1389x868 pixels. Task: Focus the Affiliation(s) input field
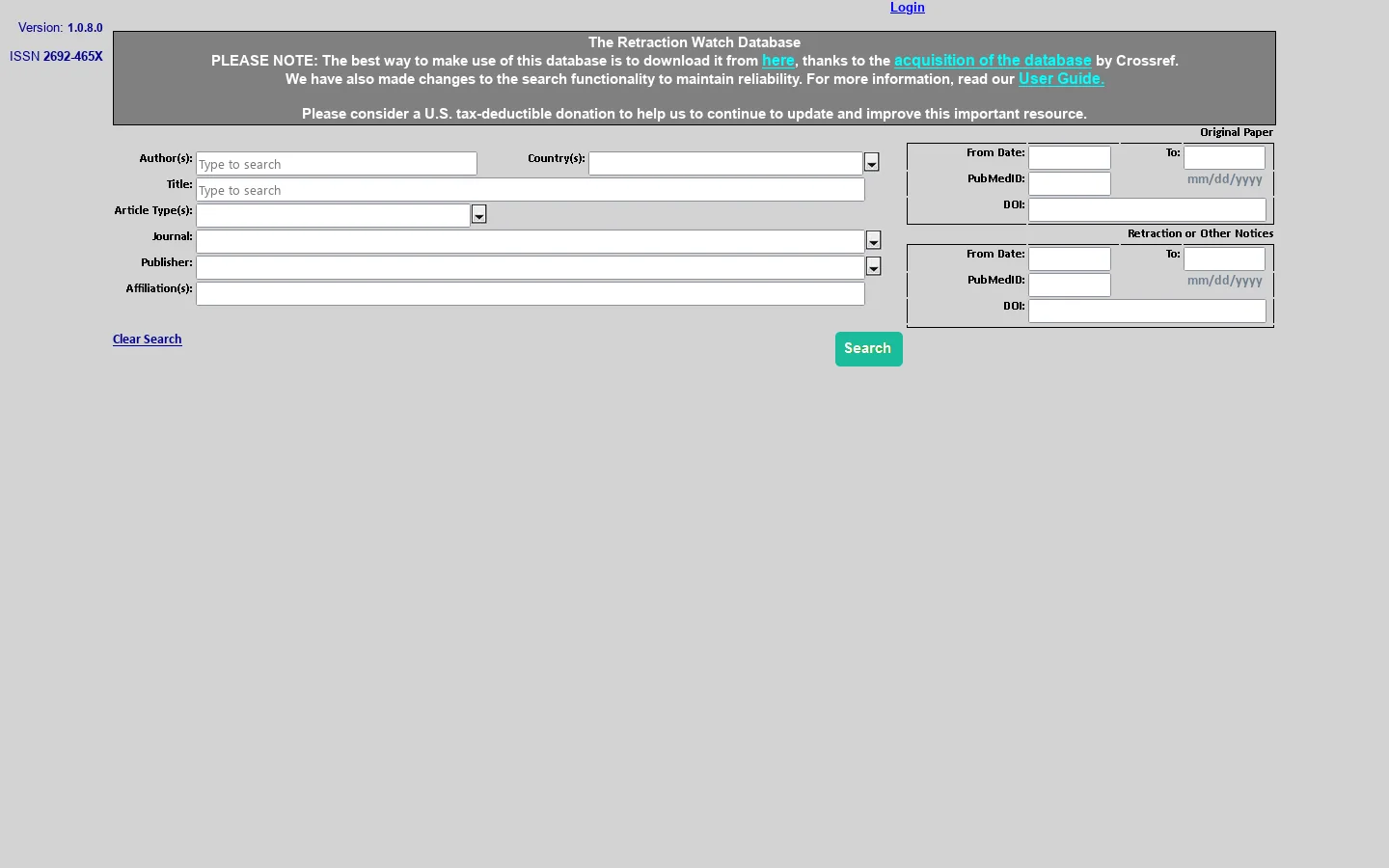[531, 294]
